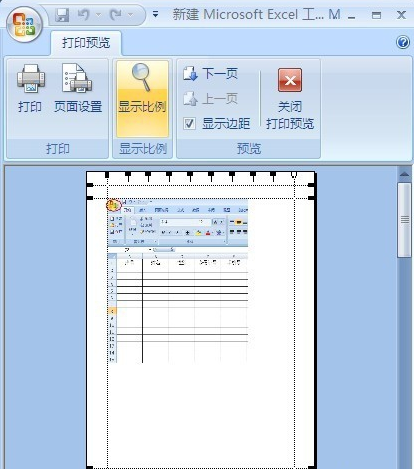Click the Save floppy disk icon
Screen dimensions: 414x469
pyautogui.click(x=62, y=15)
